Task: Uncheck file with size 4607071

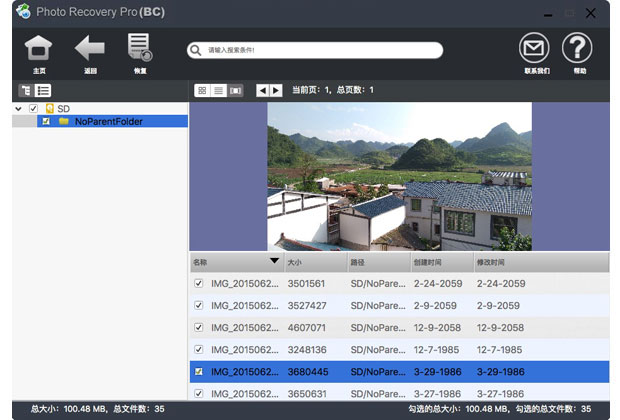Action: (x=198, y=327)
